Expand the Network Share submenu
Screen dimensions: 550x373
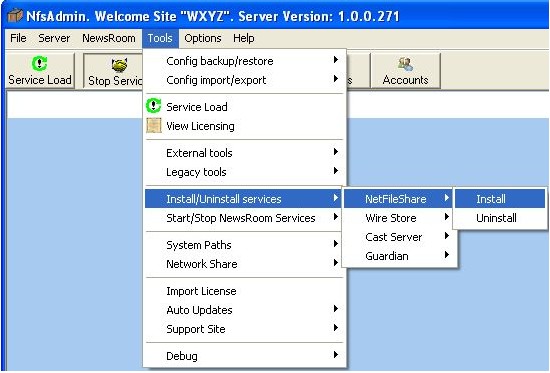point(243,264)
